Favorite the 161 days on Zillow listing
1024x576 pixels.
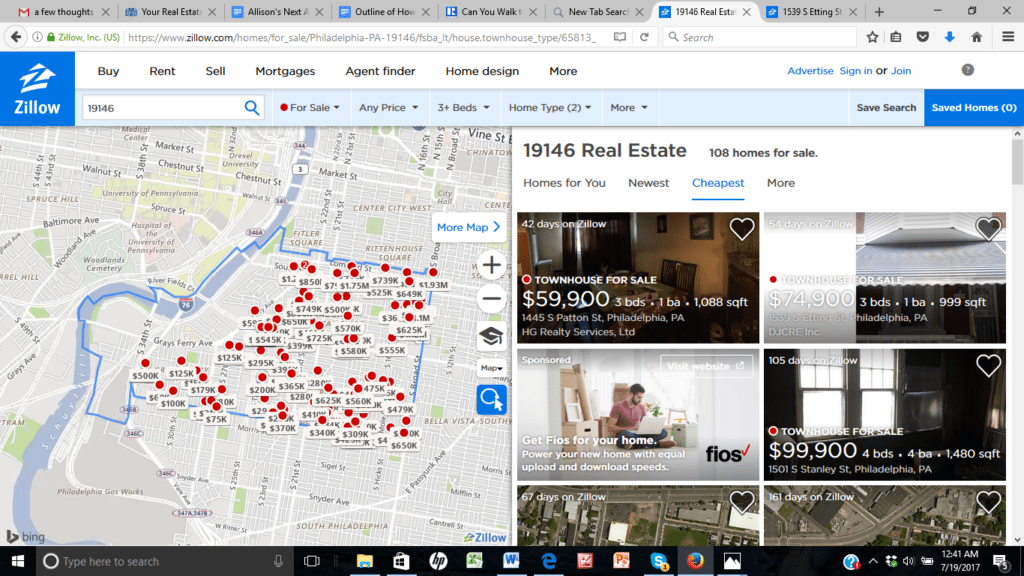988,502
